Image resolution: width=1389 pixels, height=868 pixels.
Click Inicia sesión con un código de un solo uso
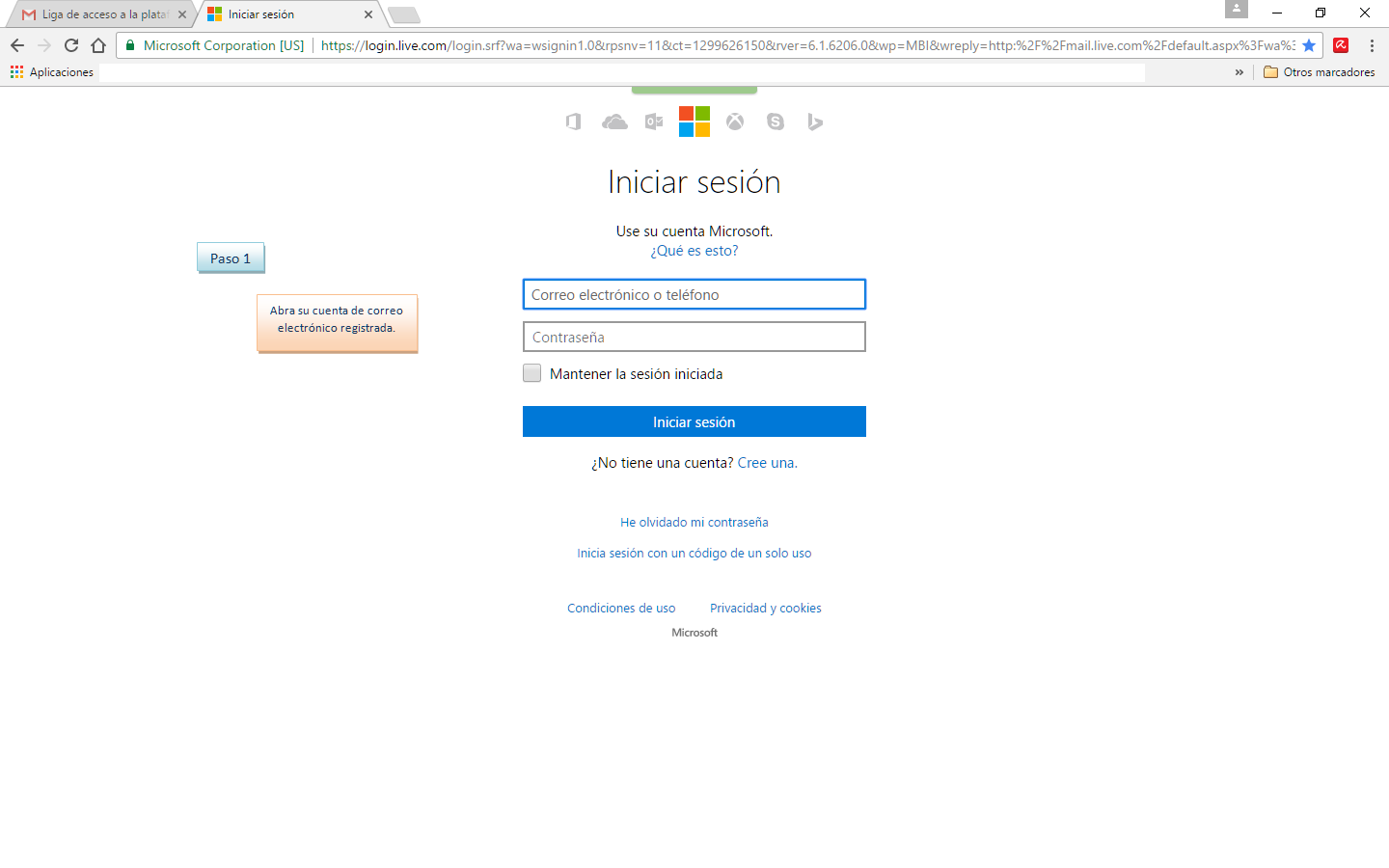click(x=694, y=554)
